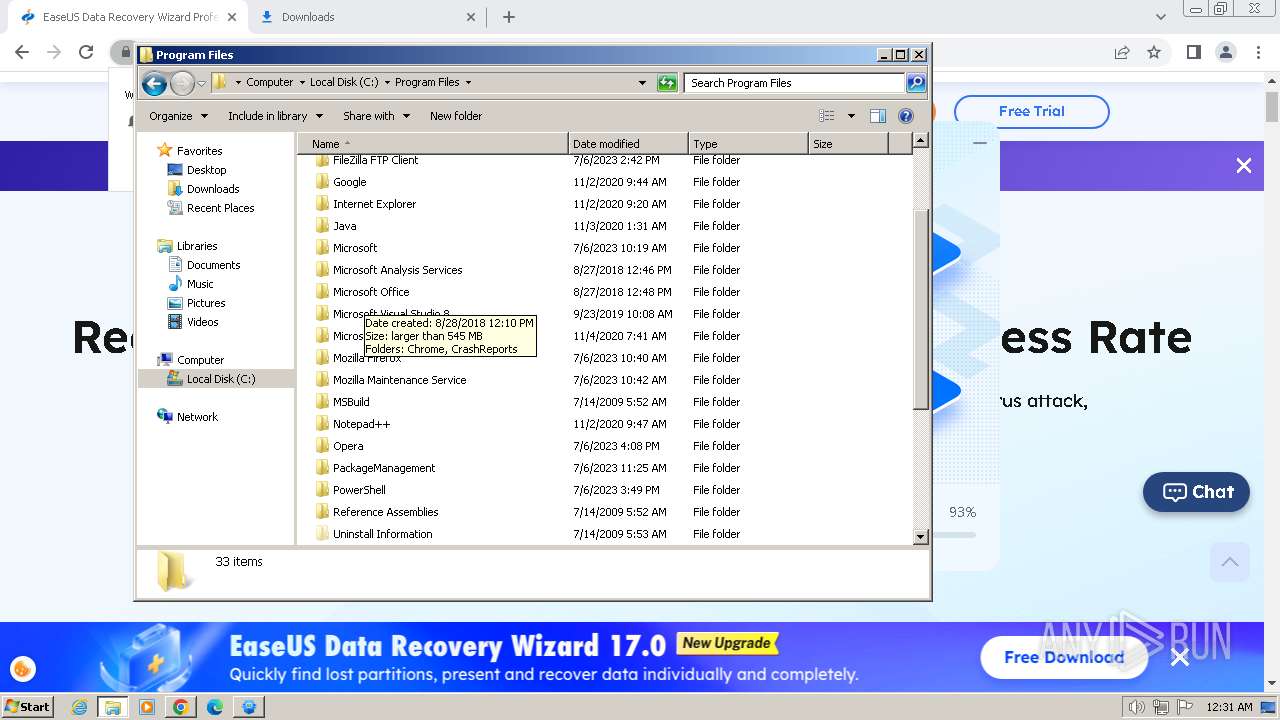Select the Reference Assemblies folder name
This screenshot has width=1280, height=720.
(385, 512)
